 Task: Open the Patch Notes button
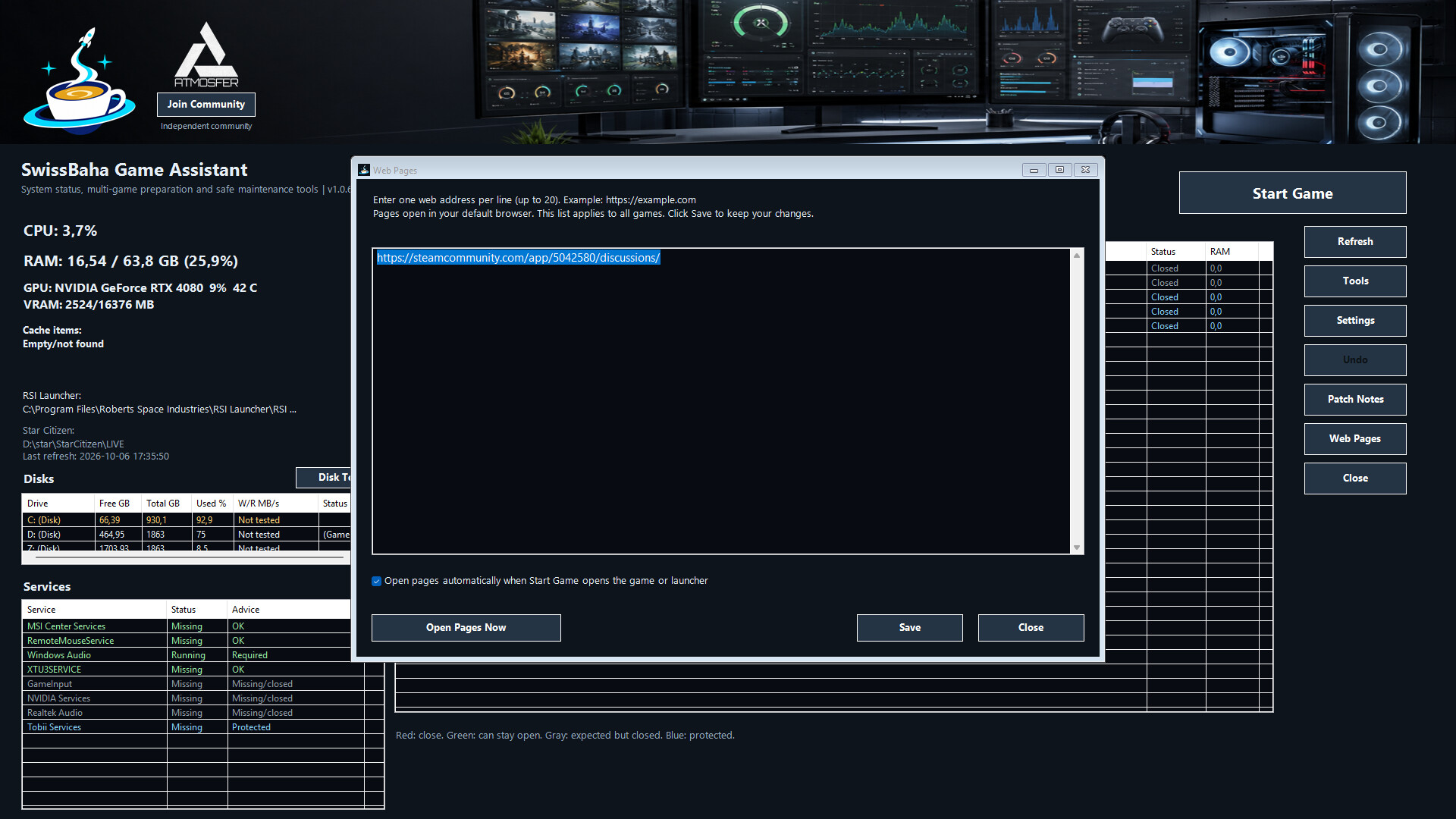(x=1355, y=400)
